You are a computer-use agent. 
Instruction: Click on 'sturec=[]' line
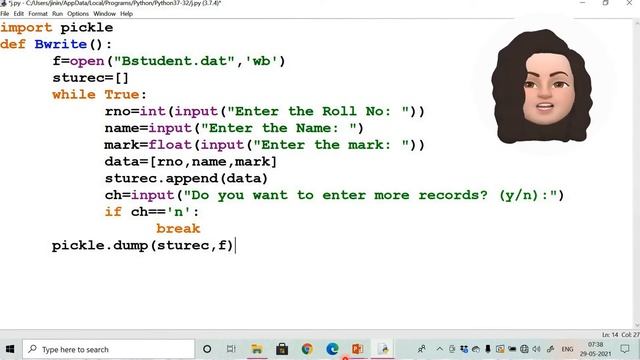[x=91, y=78]
